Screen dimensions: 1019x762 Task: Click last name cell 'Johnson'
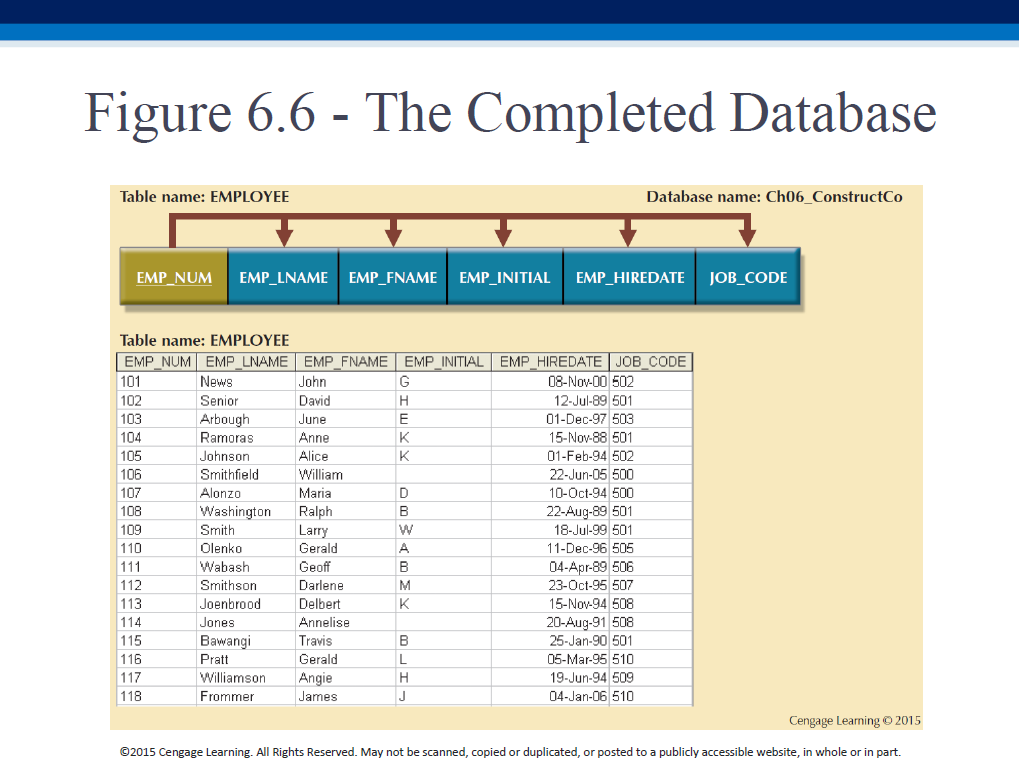tap(246, 455)
